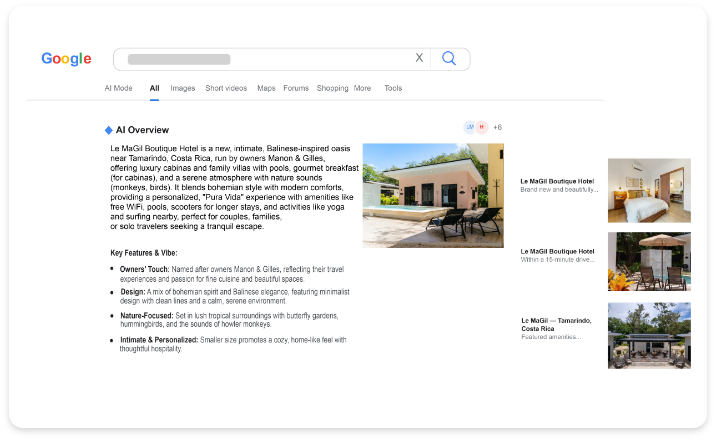Click the "Owners' Touch:" bullet label
The width and height of the screenshot is (716, 440).
[144, 269]
